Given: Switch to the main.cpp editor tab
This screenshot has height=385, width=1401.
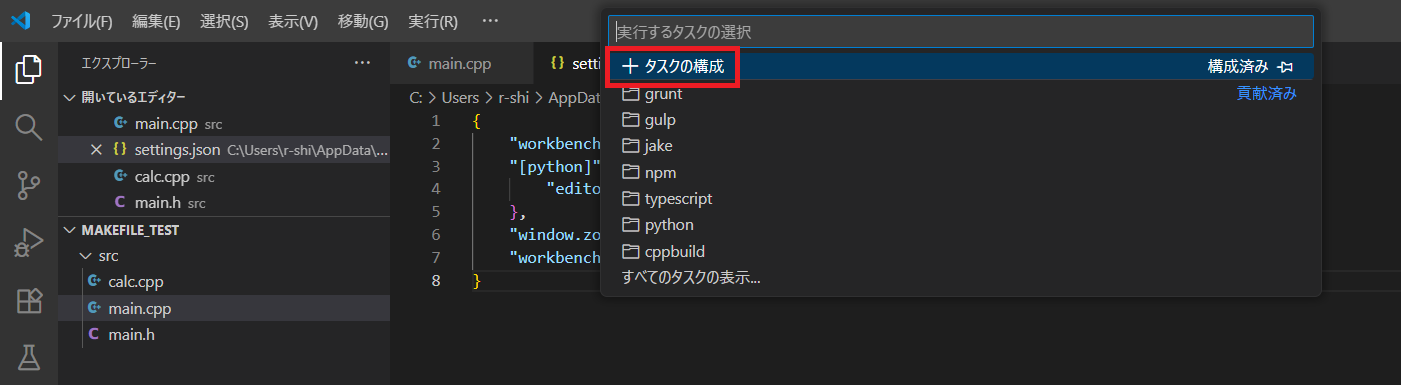Looking at the screenshot, I should coord(461,64).
